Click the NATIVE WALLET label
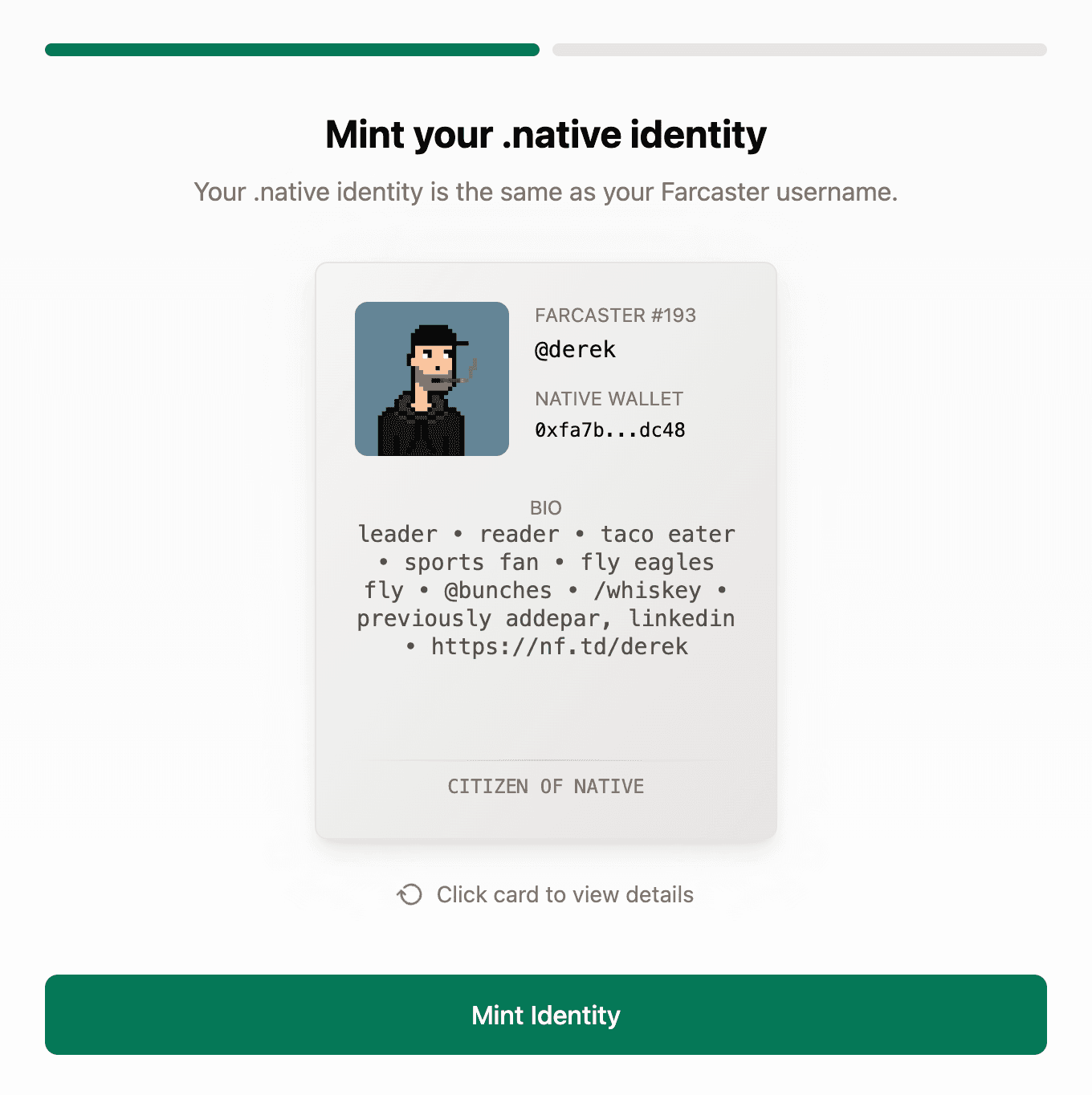The image size is (1092, 1095). pyautogui.click(x=609, y=399)
